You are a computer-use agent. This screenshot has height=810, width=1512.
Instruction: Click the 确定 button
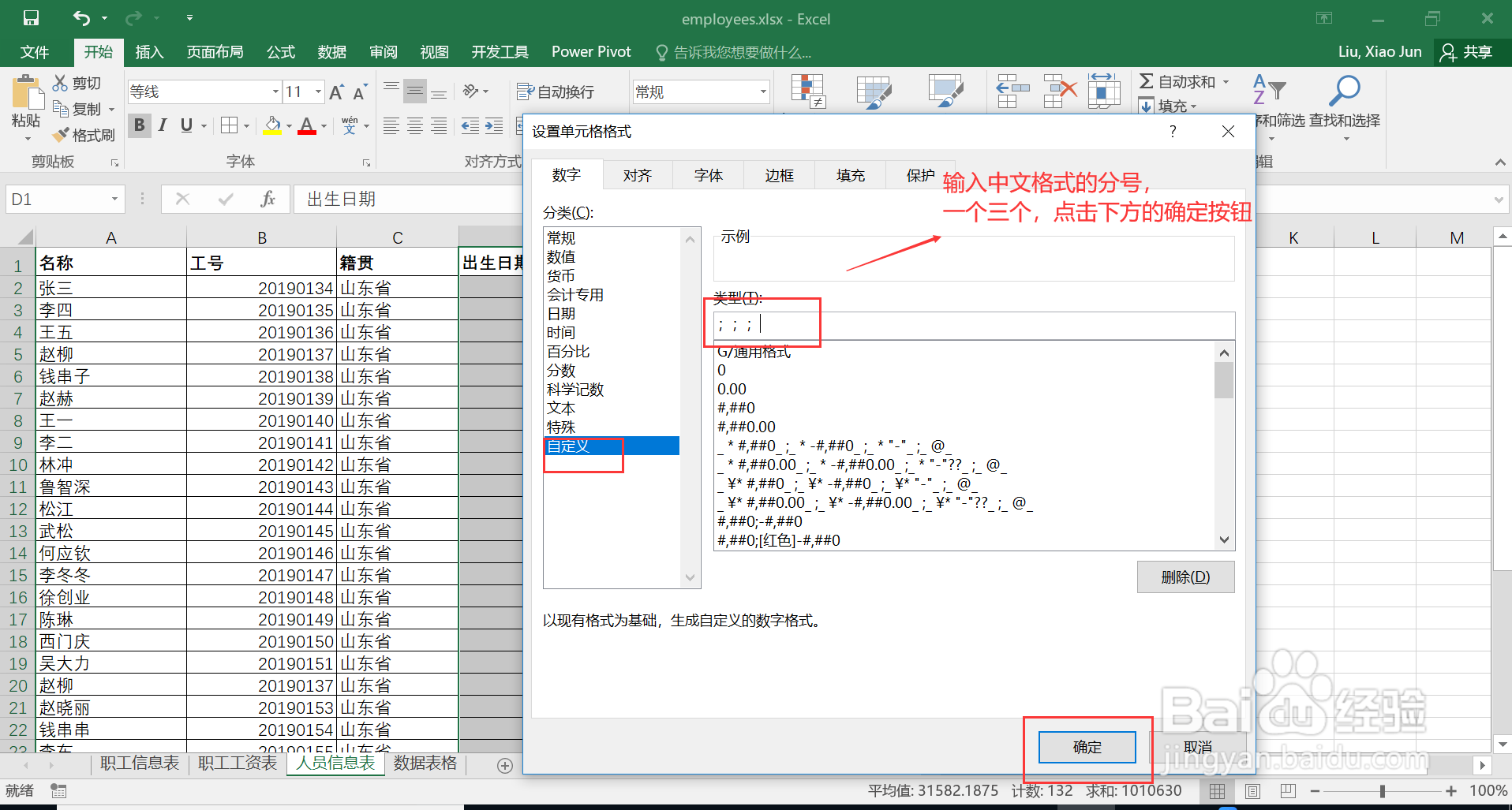click(x=1086, y=746)
